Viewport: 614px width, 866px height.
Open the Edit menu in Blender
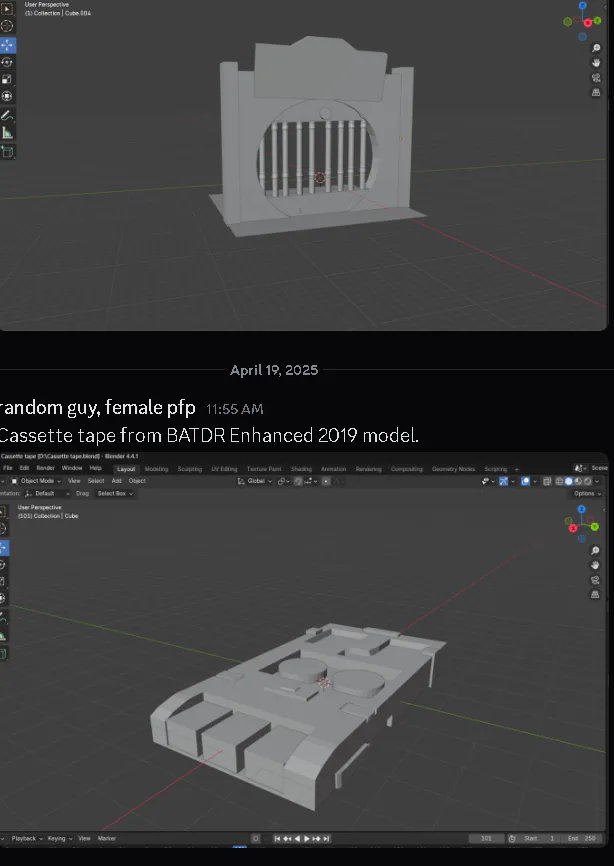point(24,468)
